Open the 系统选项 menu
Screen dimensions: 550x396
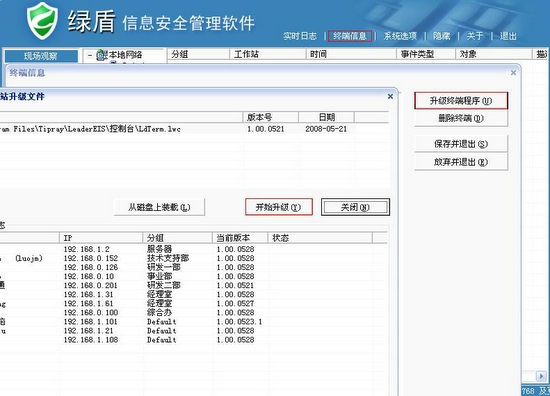(400, 36)
